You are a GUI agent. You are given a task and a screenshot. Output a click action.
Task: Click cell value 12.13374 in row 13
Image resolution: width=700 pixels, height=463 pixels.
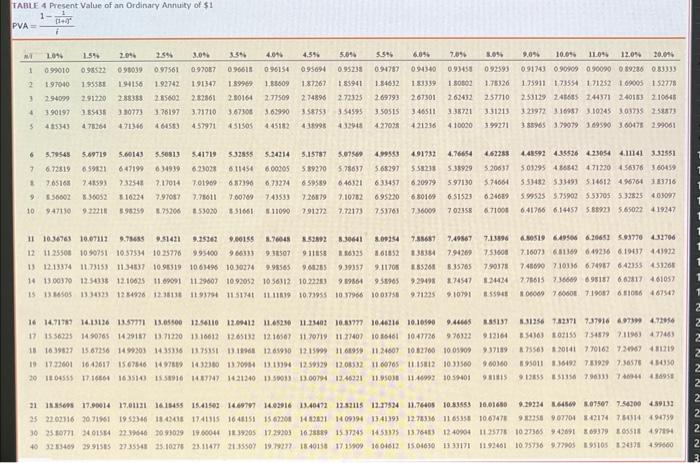coord(57,267)
